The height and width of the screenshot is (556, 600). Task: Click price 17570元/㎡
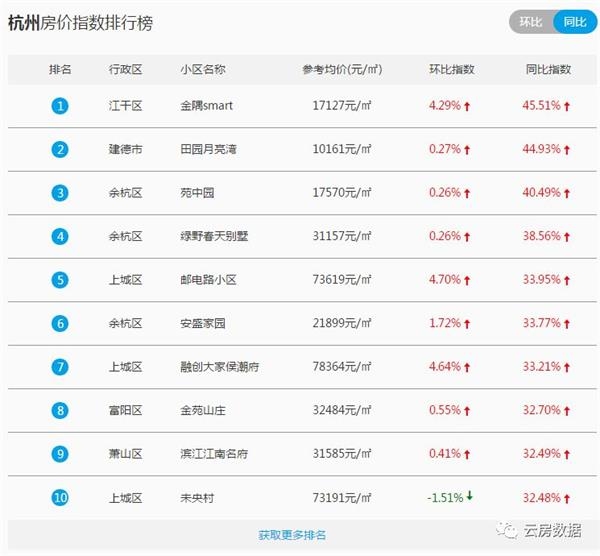click(342, 192)
